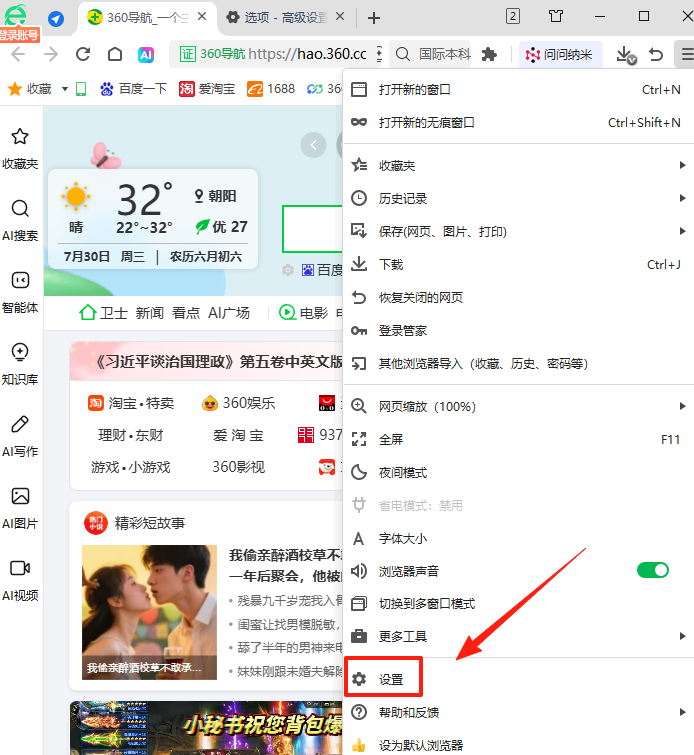The image size is (694, 755).
Task: Open 游戏·小游戏 site link
Action: [131, 467]
